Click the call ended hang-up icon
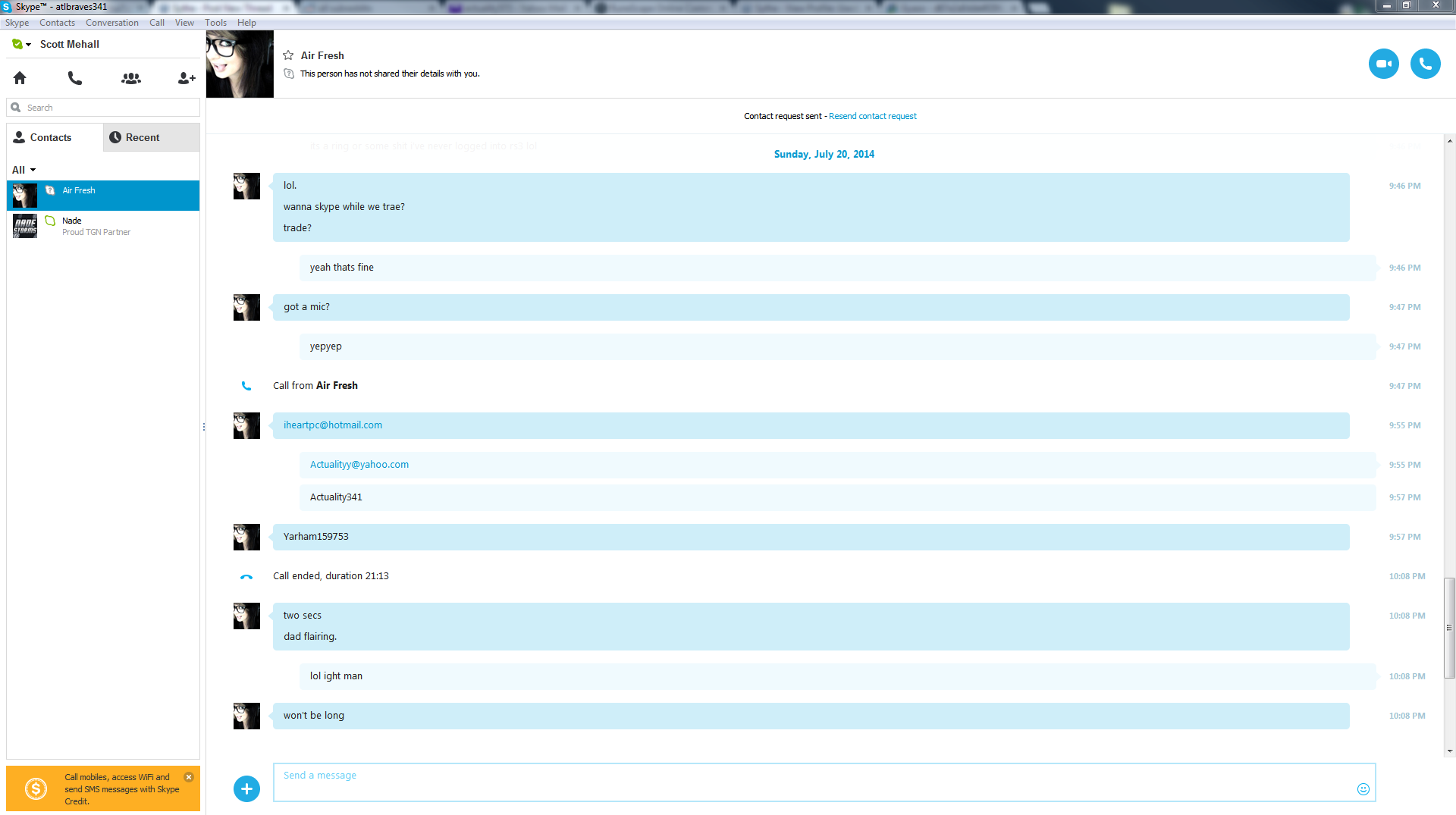 [x=246, y=577]
